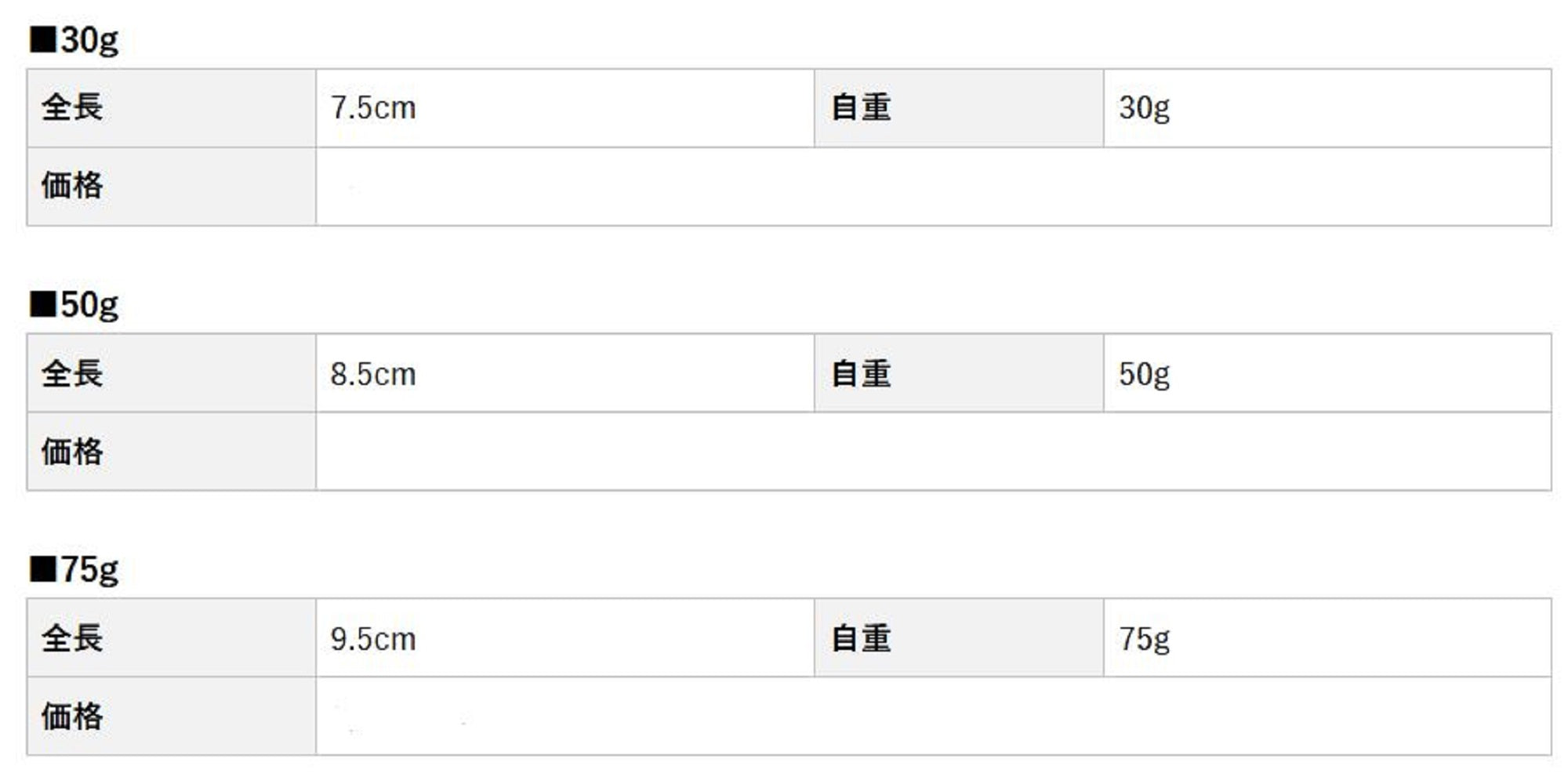Click the 50g weight value cell
Screen dimensions: 1568x777
1144,374
